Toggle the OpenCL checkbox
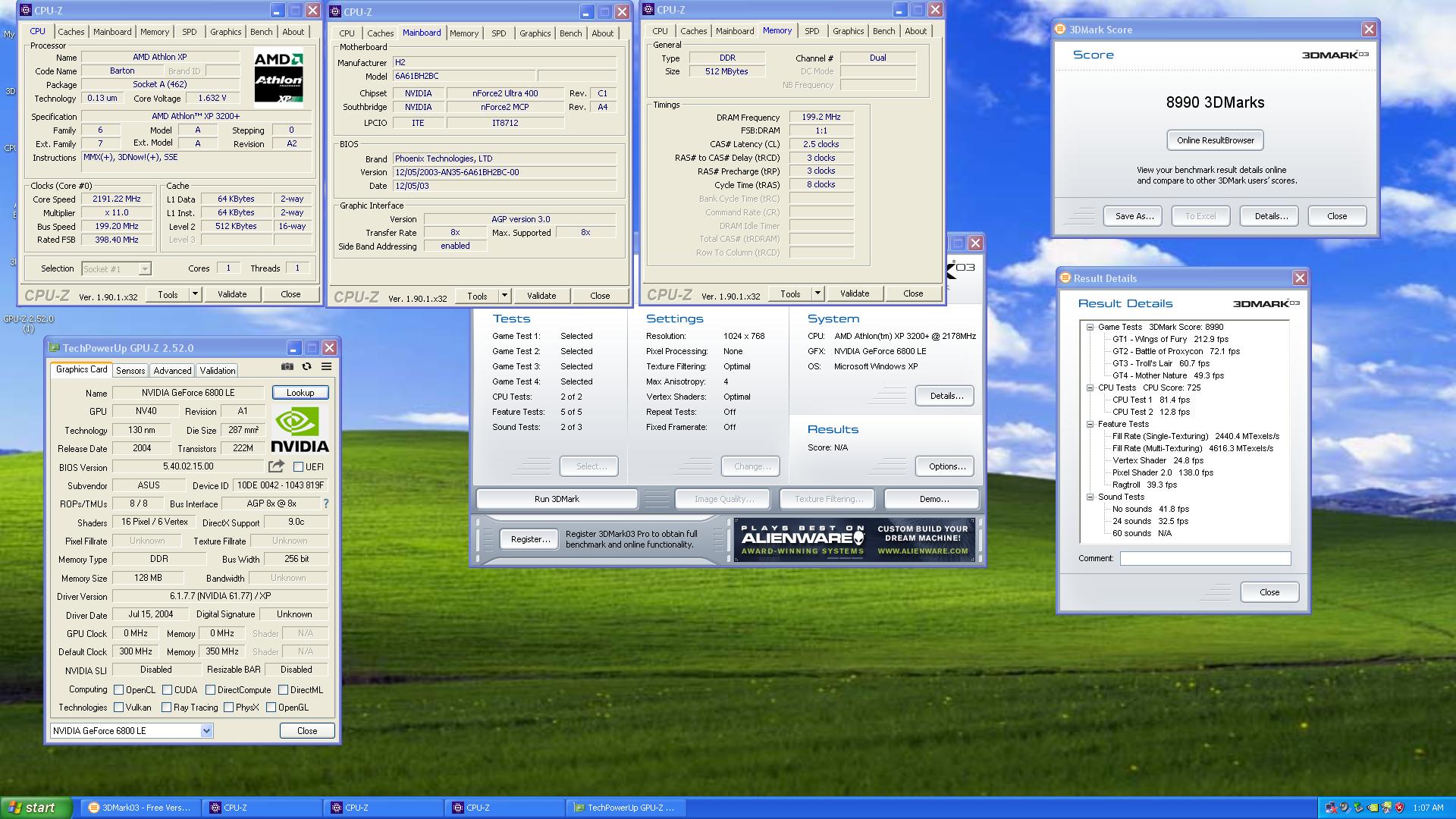 [118, 690]
